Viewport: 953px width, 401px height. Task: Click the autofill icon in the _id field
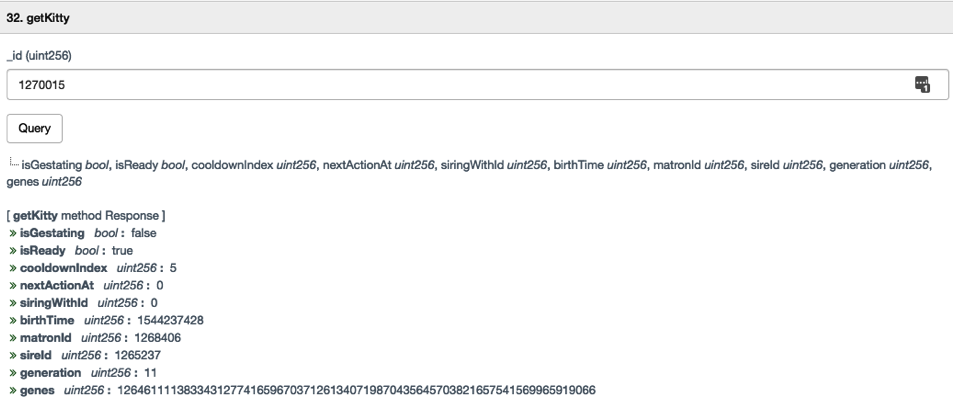[922, 85]
